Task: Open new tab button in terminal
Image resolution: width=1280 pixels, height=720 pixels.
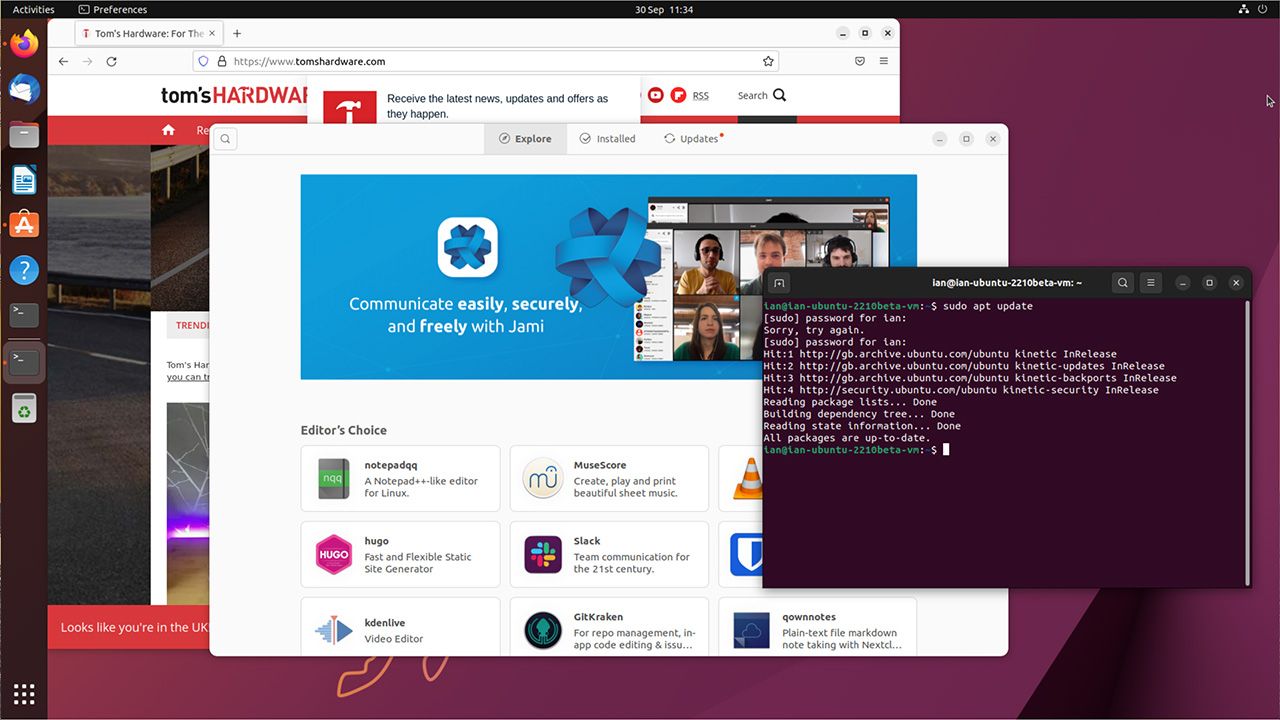Action: [779, 283]
